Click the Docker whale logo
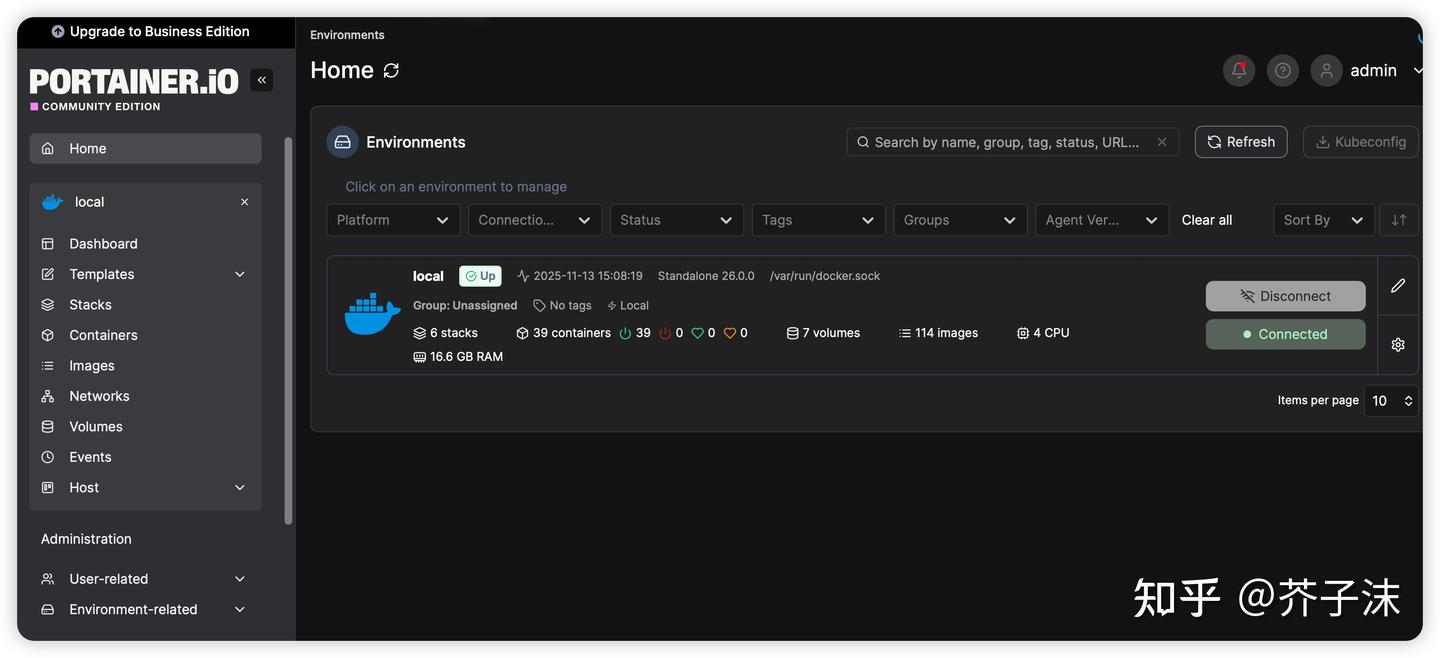1440x658 pixels. click(372, 313)
